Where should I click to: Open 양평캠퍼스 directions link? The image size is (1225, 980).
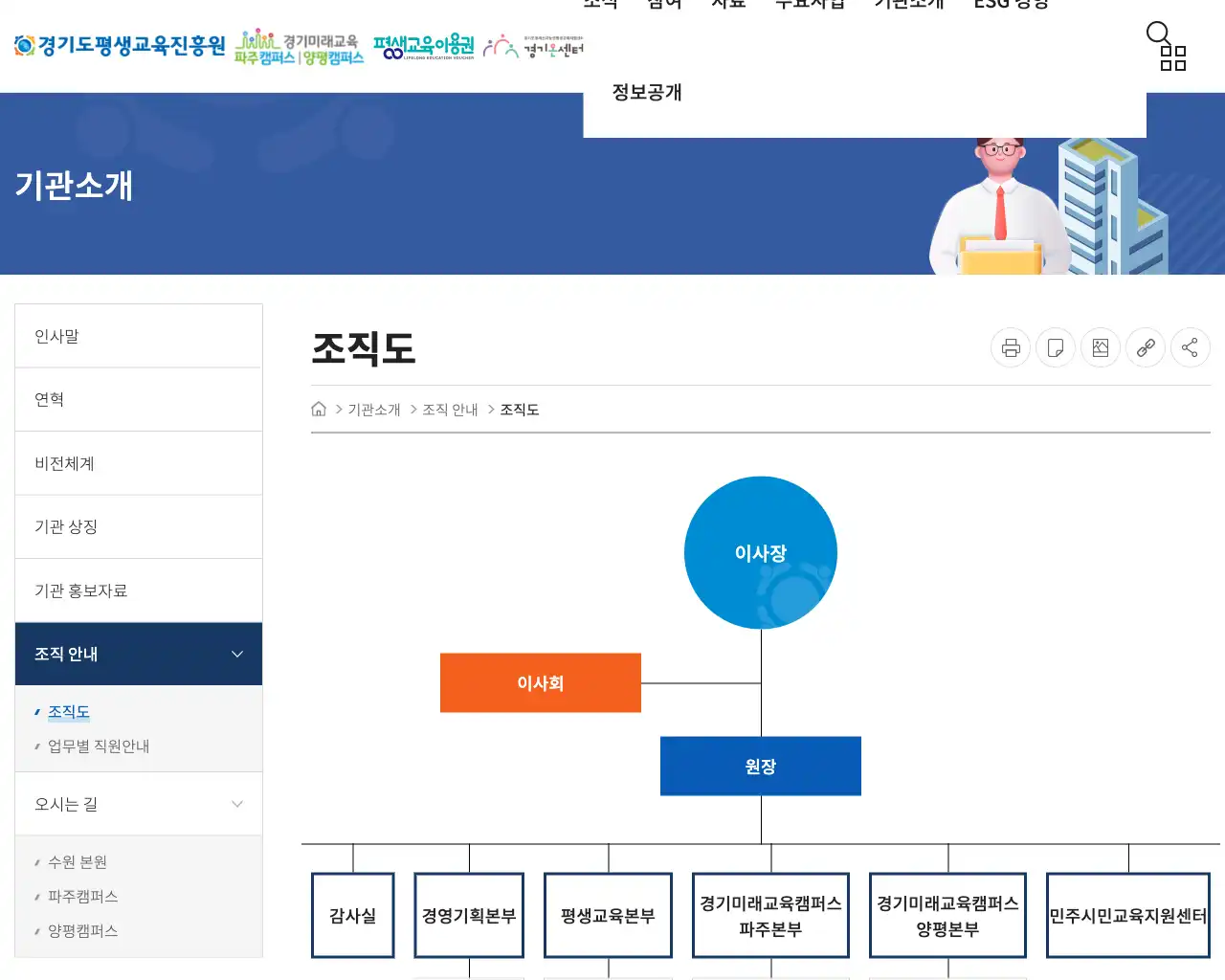(x=83, y=930)
